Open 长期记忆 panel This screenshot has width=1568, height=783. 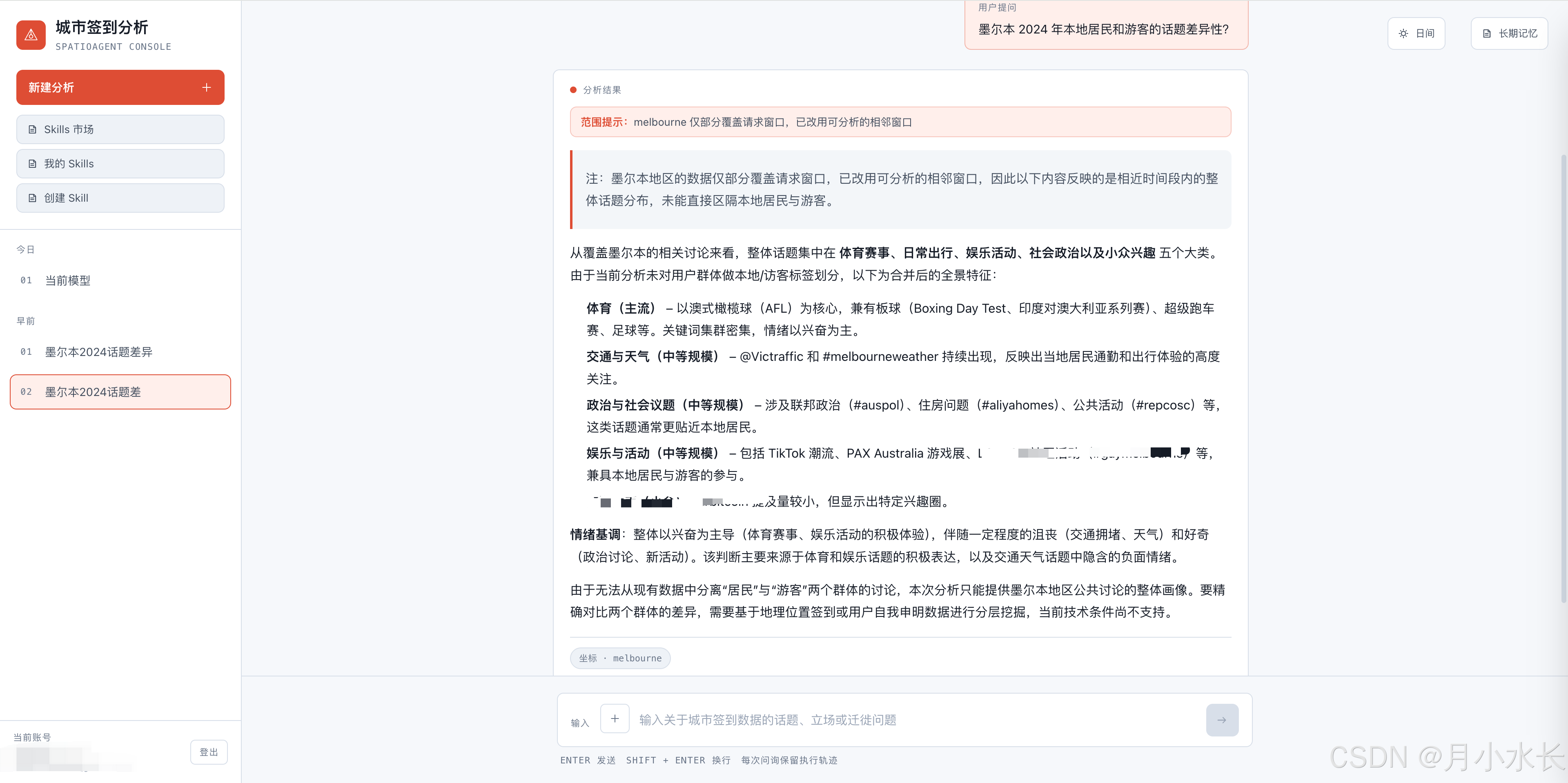[x=1509, y=33]
